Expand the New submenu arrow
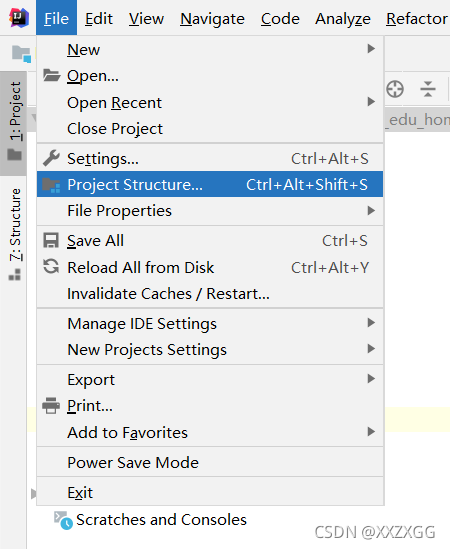 [371, 49]
